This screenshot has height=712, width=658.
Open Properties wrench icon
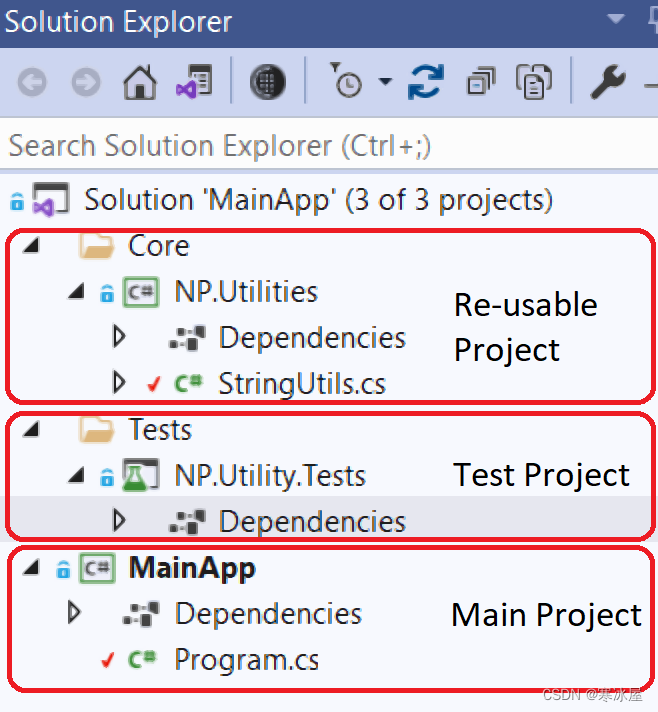tap(607, 82)
